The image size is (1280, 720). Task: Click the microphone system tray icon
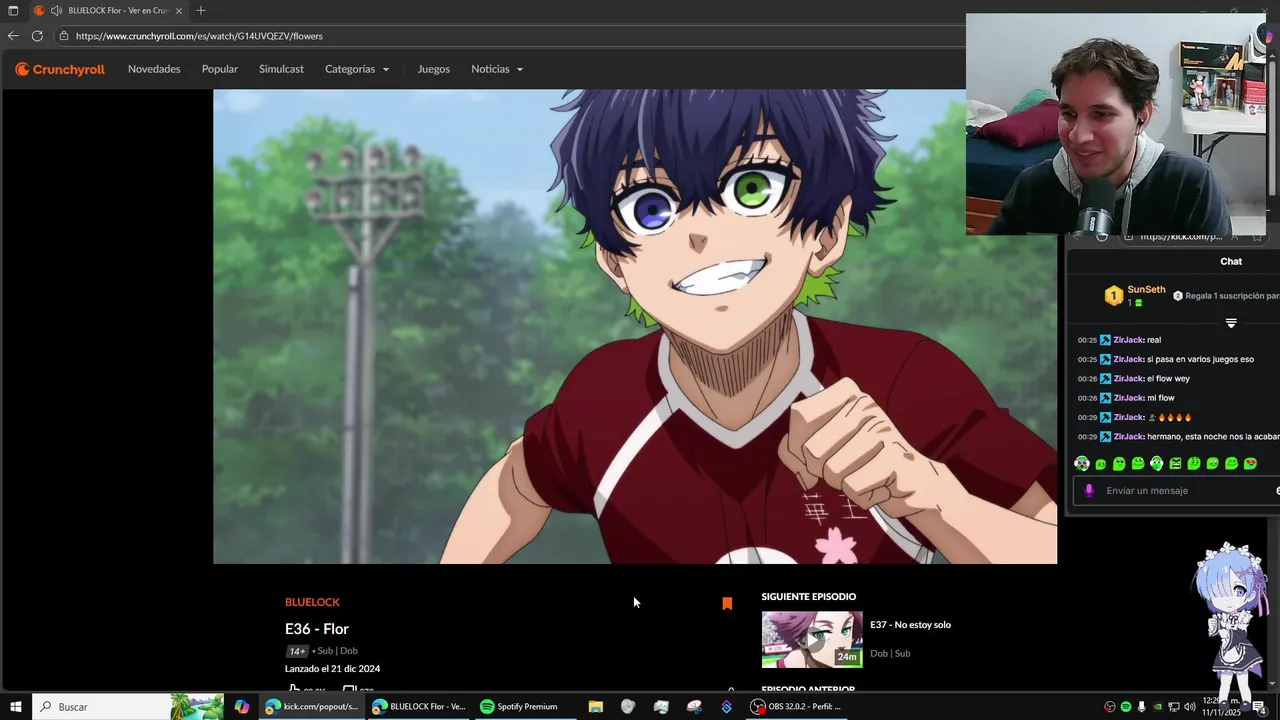pos(1142,707)
